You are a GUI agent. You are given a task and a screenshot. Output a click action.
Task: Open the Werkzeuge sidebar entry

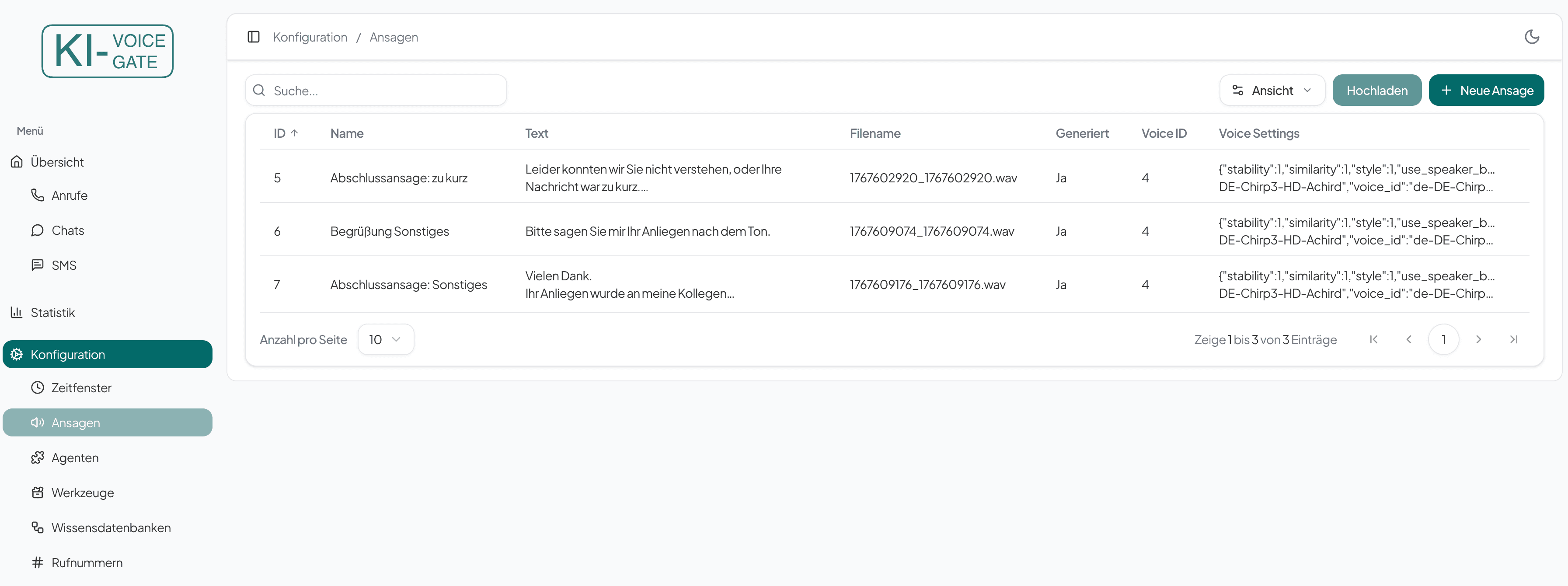point(82,493)
